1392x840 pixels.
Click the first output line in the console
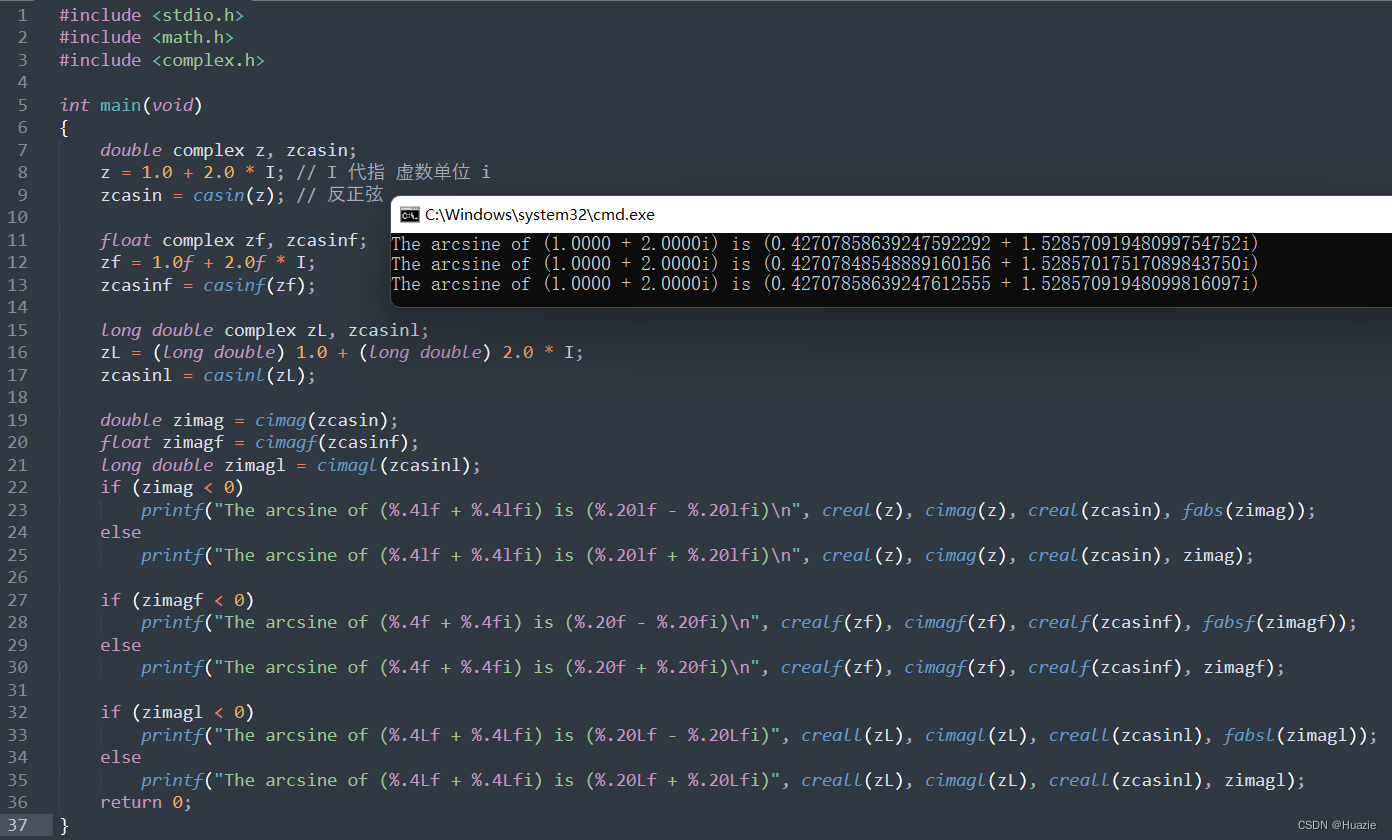tap(825, 244)
